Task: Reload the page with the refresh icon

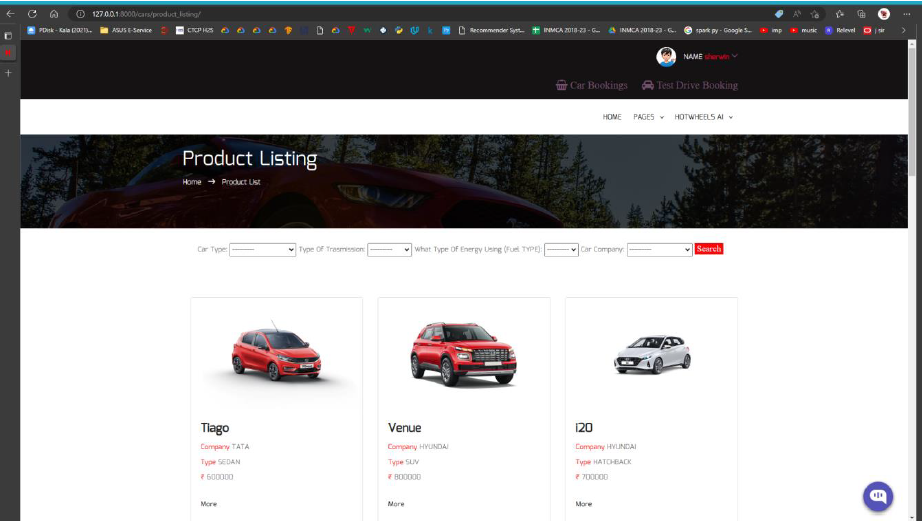Action: [x=32, y=14]
